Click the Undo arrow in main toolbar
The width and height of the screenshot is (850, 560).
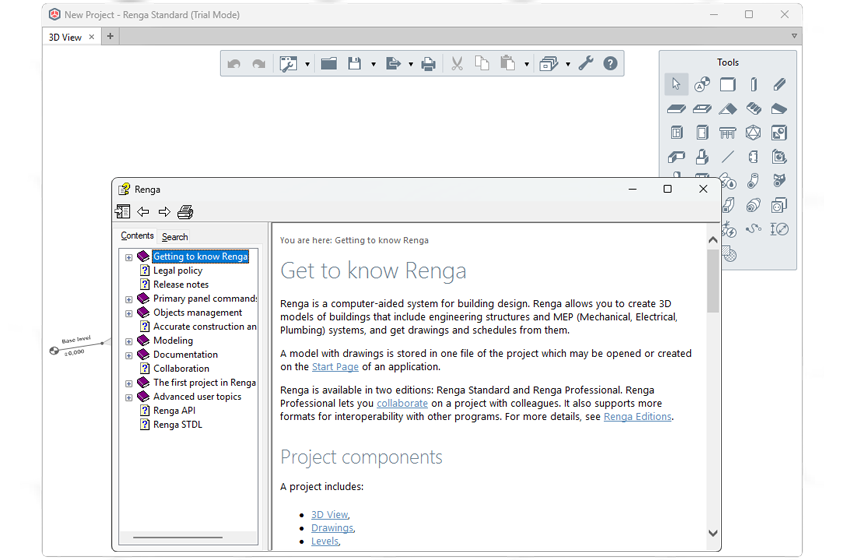234,64
